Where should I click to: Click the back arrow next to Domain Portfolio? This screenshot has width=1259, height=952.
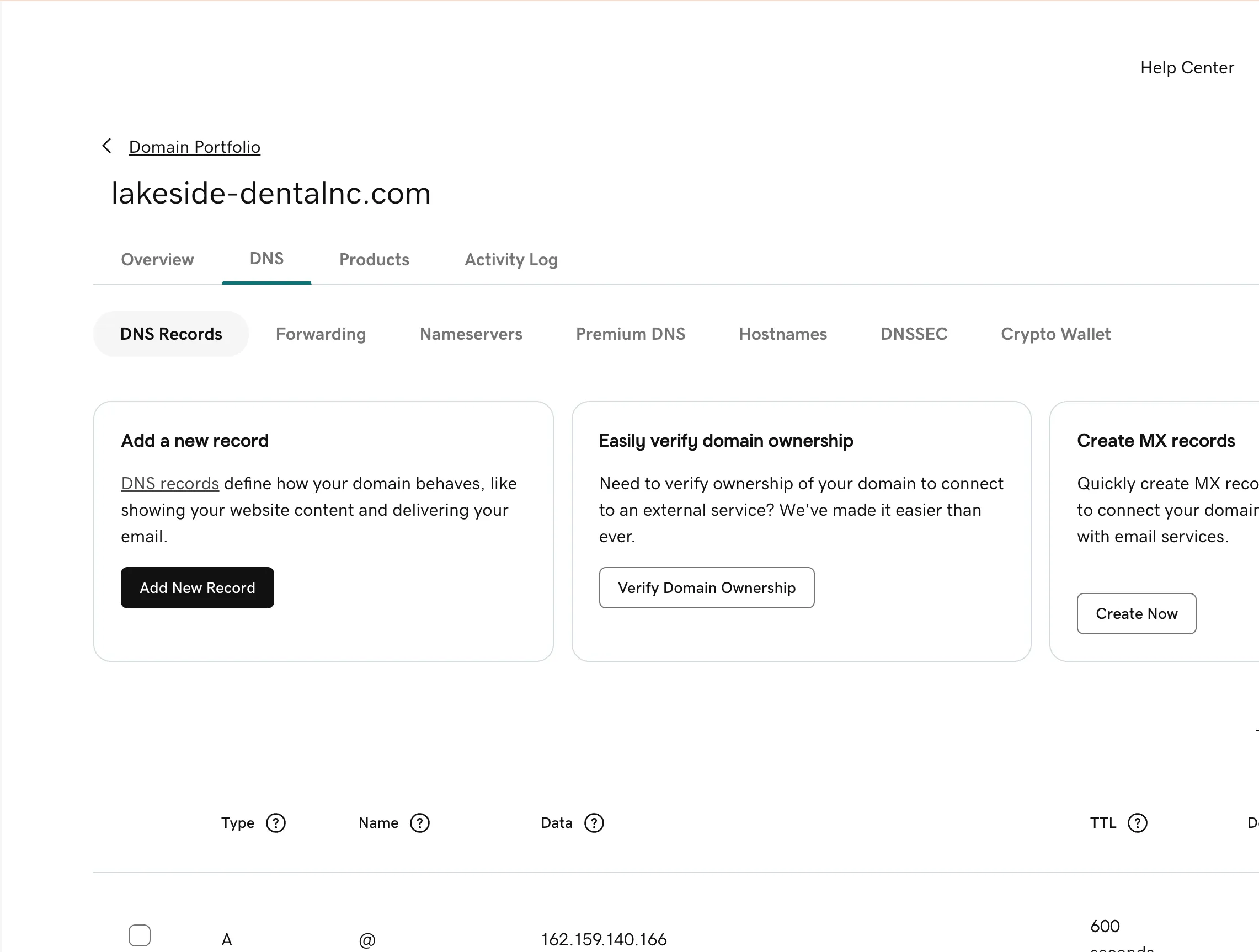106,146
